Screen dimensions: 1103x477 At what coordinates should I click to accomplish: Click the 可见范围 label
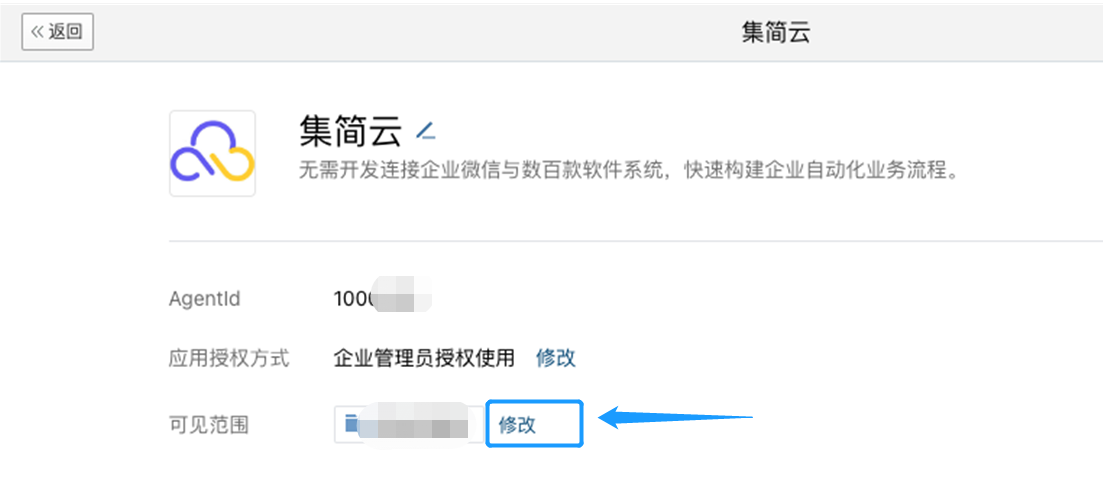point(209,425)
